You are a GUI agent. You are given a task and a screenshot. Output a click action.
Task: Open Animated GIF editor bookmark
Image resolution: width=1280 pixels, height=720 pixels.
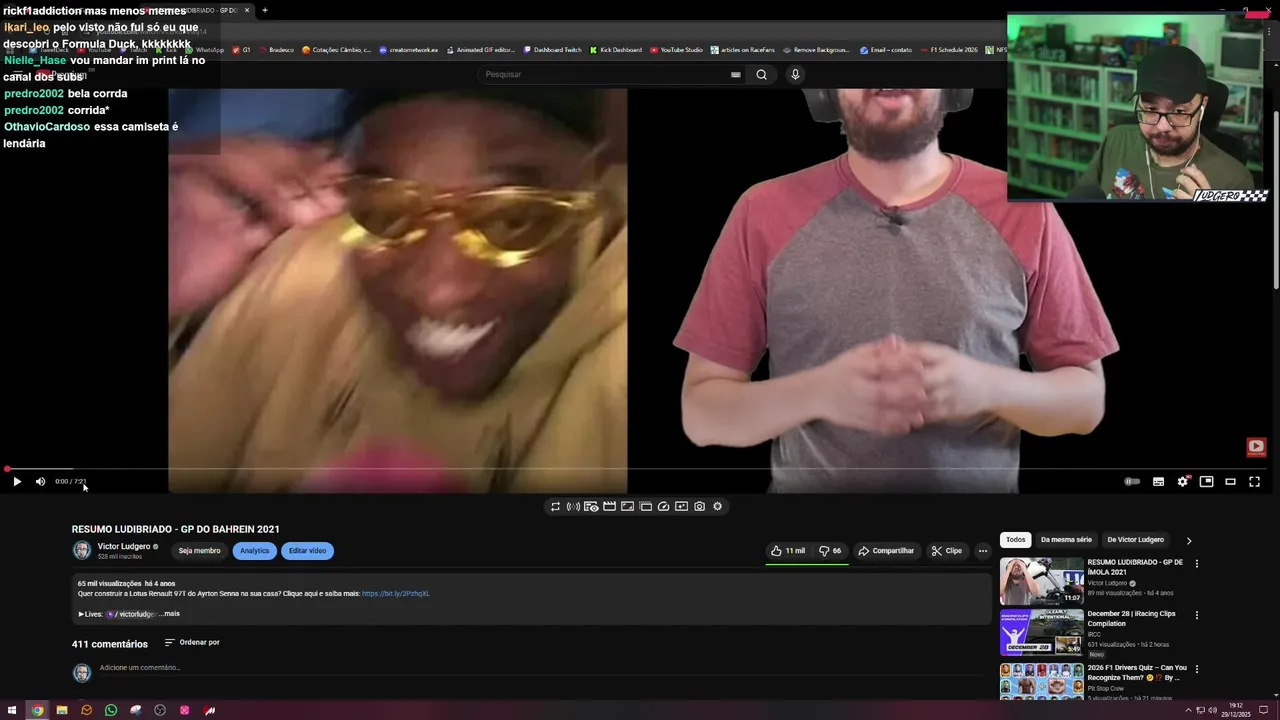pyautogui.click(x=480, y=50)
